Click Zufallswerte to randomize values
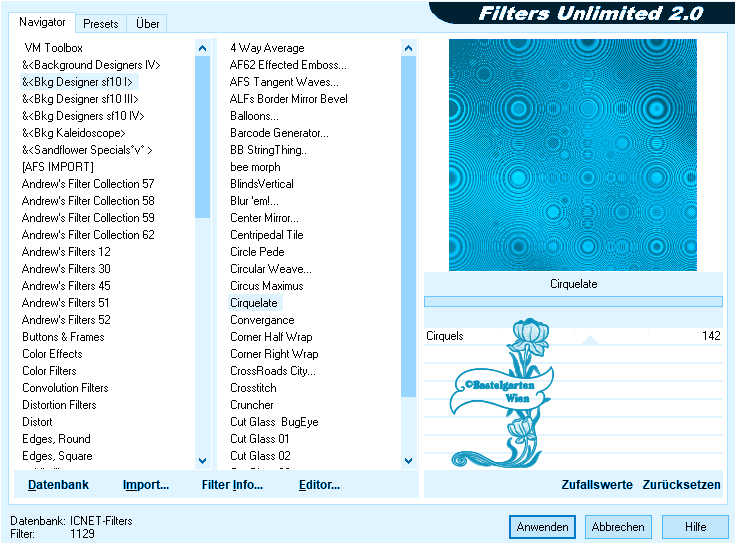This screenshot has height=543, width=735. pos(597,484)
